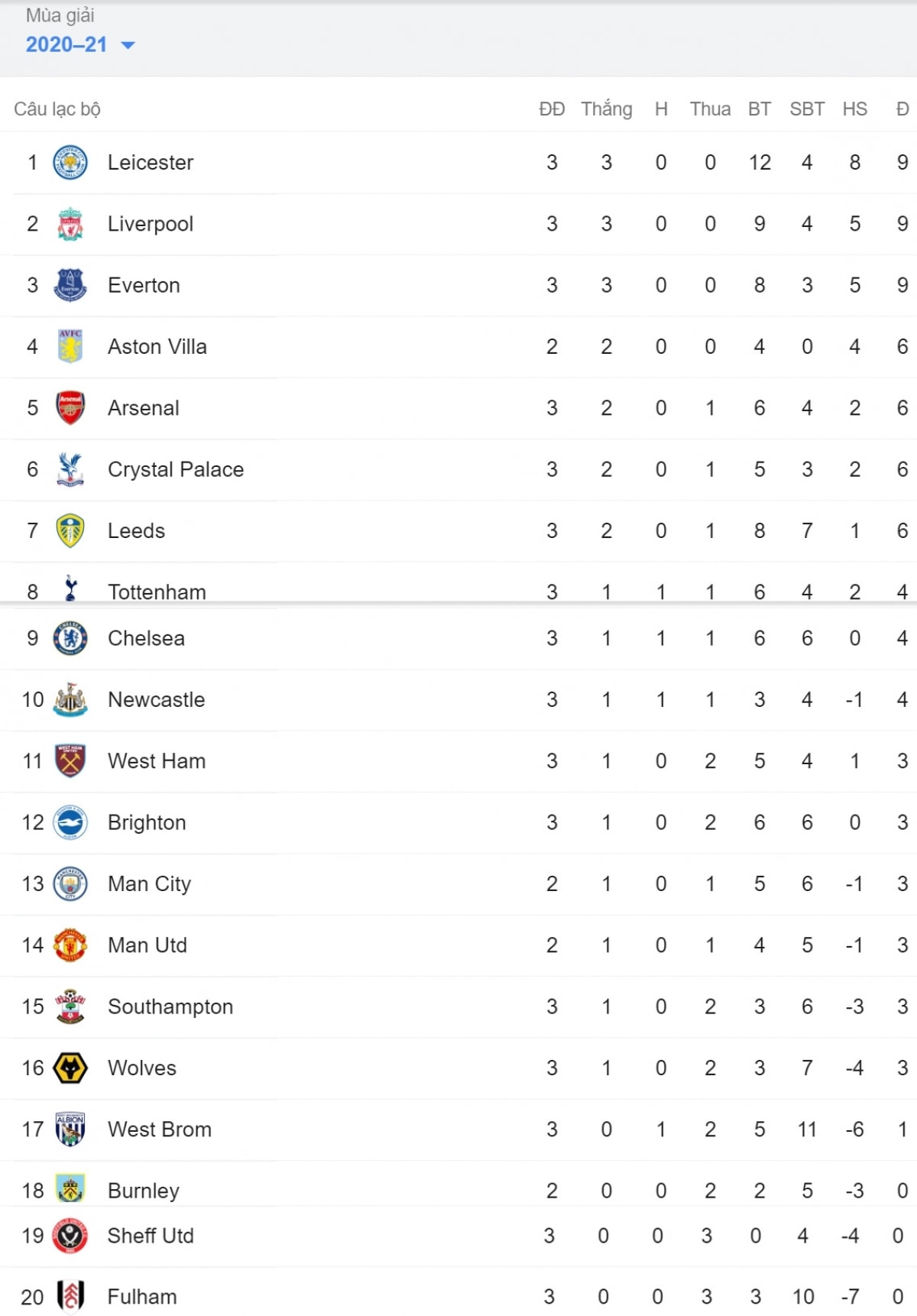Click the Wolves badge icon
Viewport: 917px width, 1316px height.
pyautogui.click(x=70, y=1068)
